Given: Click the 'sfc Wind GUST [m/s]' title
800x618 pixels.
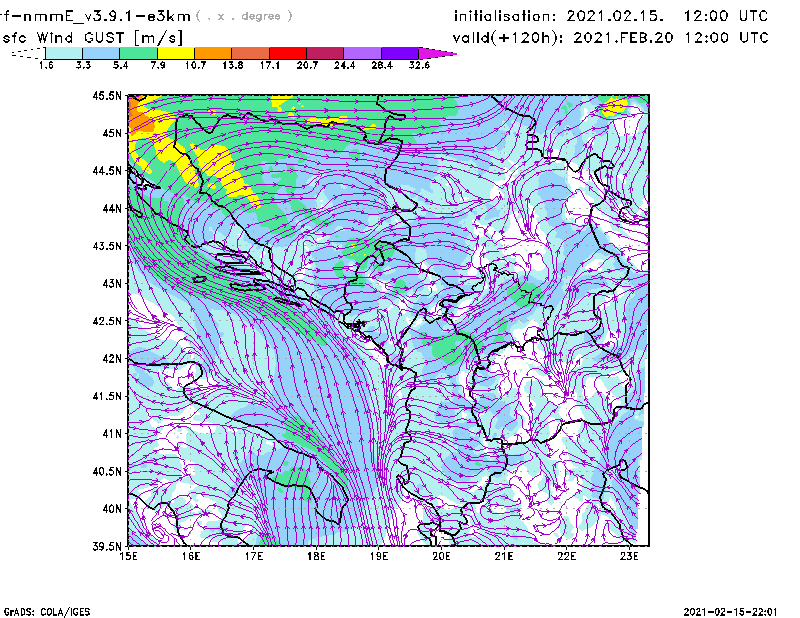Looking at the screenshot, I should pyautogui.click(x=92, y=38).
